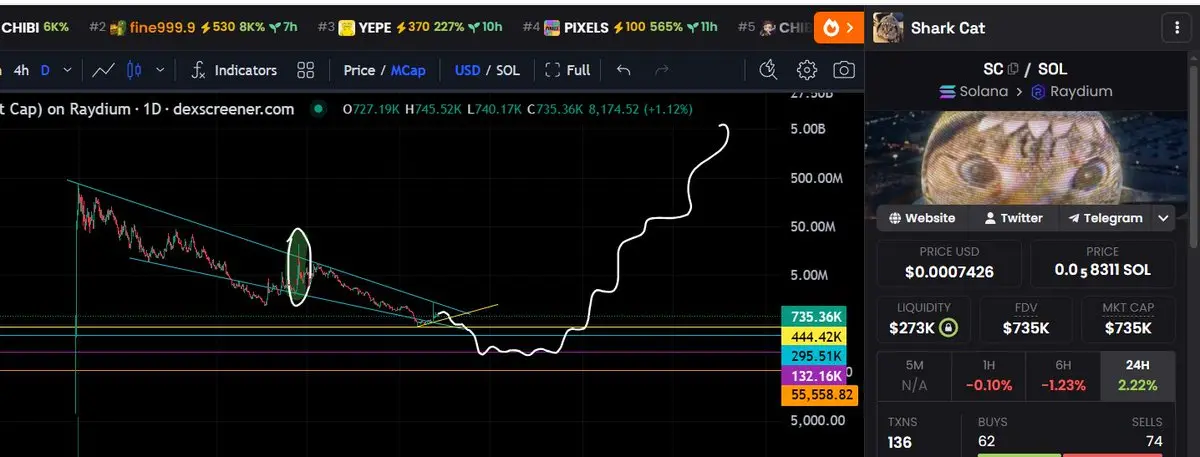Click the SELLS 74 value
Image resolution: width=1200 pixels, height=457 pixels.
pyautogui.click(x=1152, y=441)
